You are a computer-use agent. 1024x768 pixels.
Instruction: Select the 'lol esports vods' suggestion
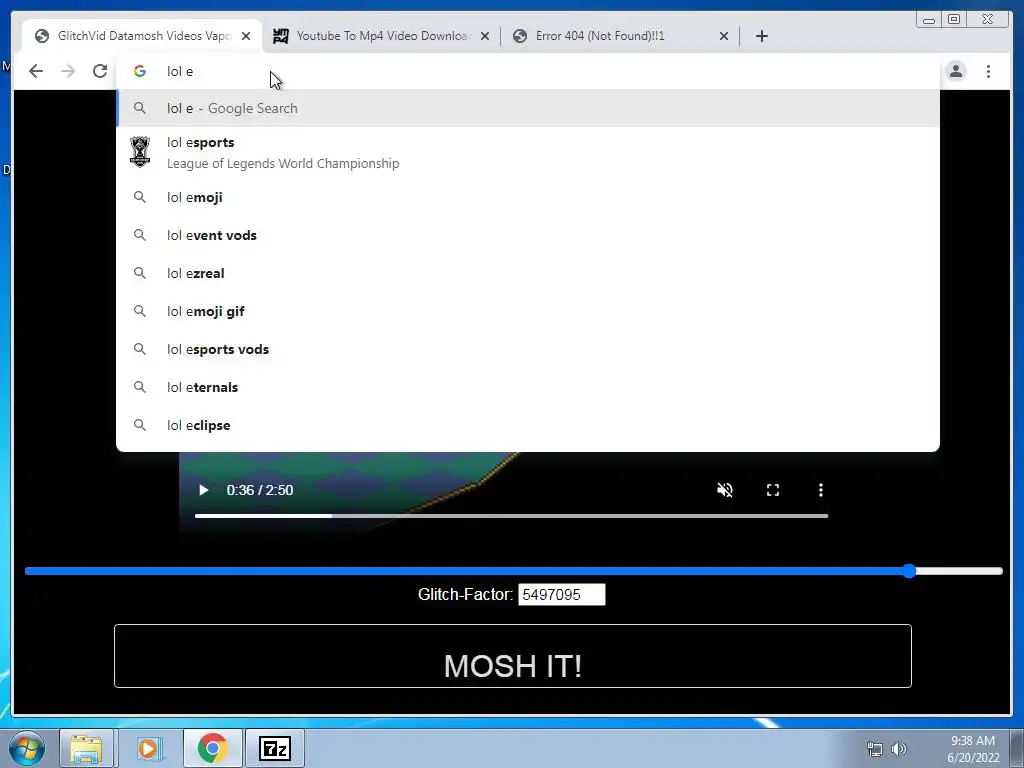[x=528, y=349]
